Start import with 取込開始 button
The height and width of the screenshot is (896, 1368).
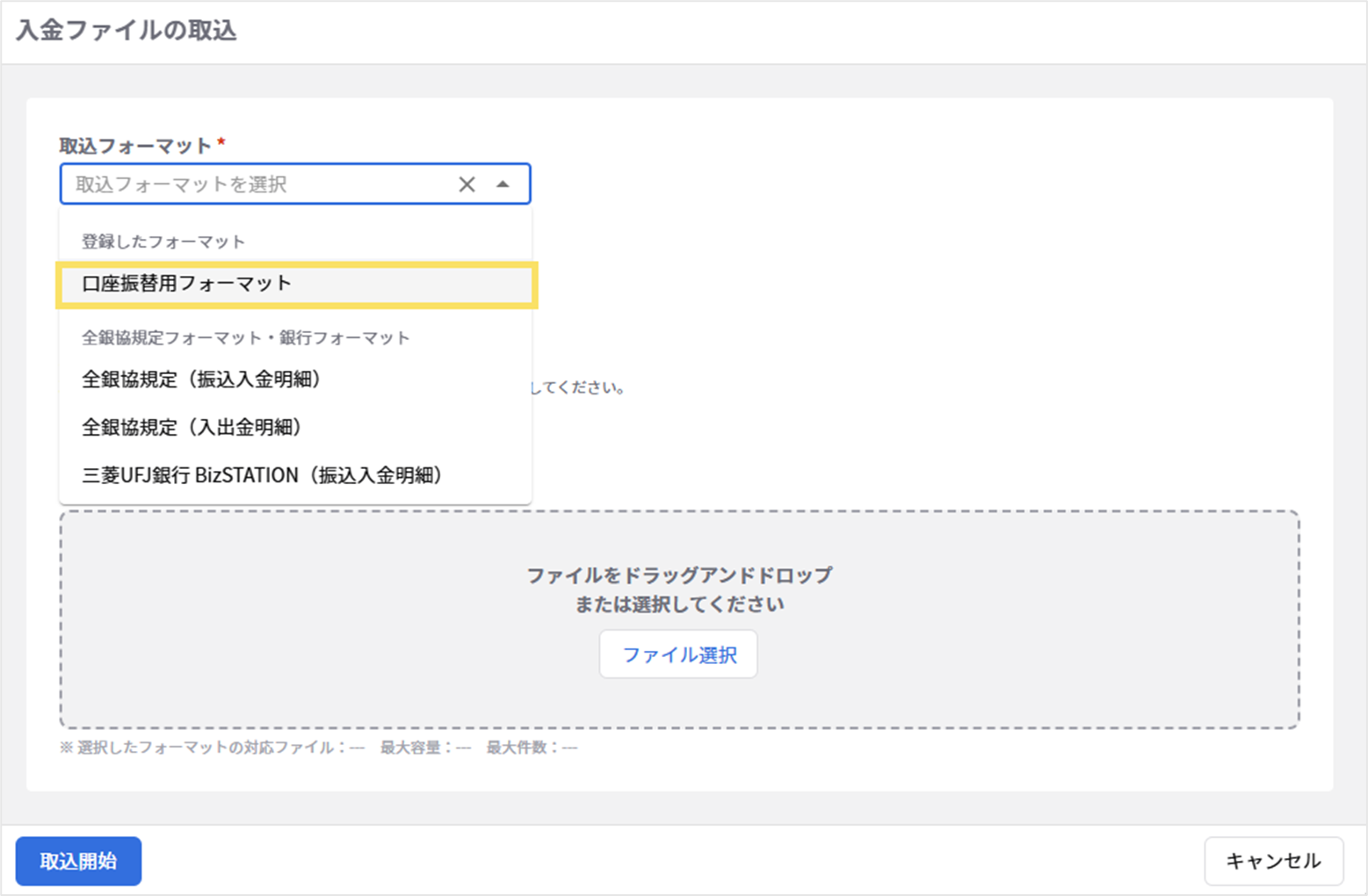78,861
